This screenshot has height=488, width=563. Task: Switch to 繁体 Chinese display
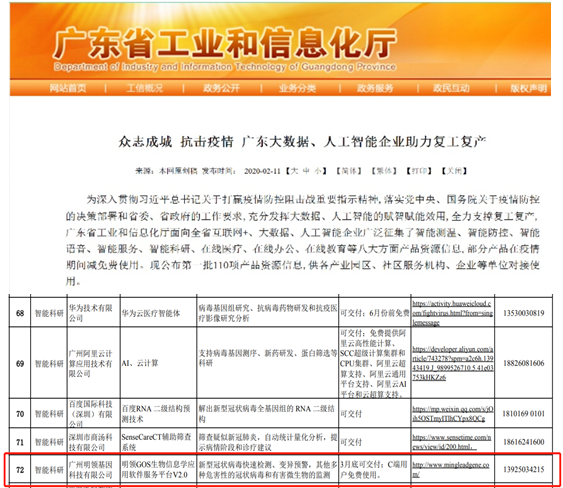coord(384,171)
